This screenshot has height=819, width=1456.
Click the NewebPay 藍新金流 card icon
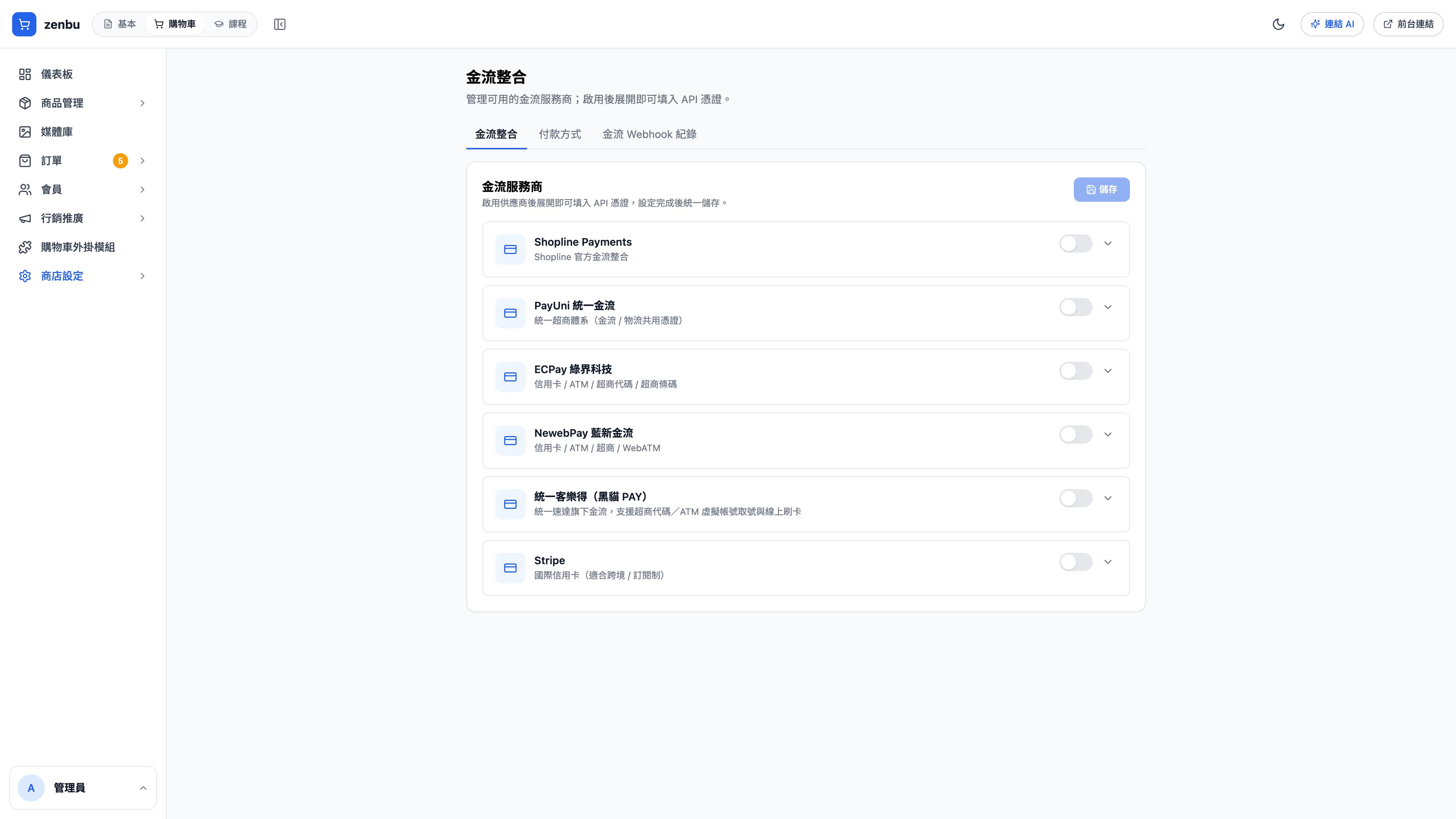click(x=510, y=440)
